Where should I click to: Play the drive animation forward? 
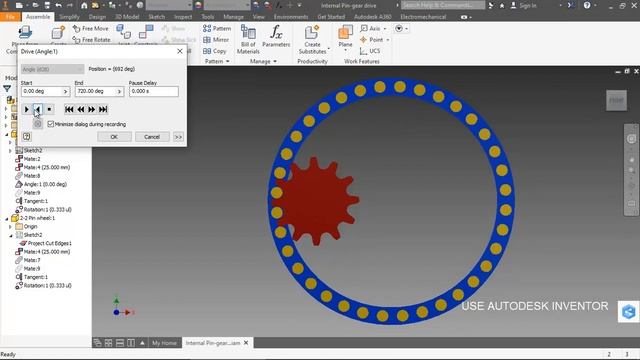coord(27,109)
